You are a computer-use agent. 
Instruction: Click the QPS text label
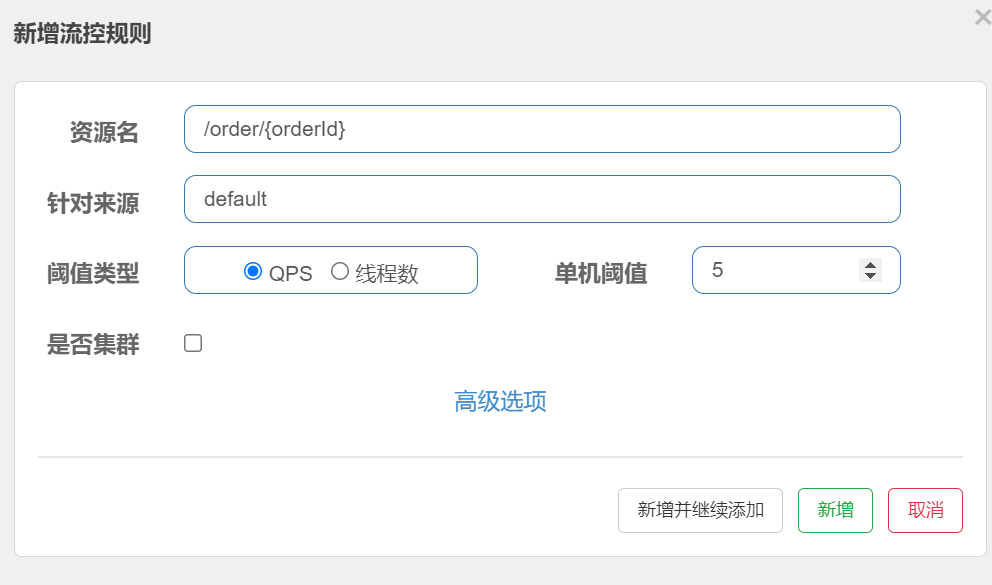coord(290,274)
